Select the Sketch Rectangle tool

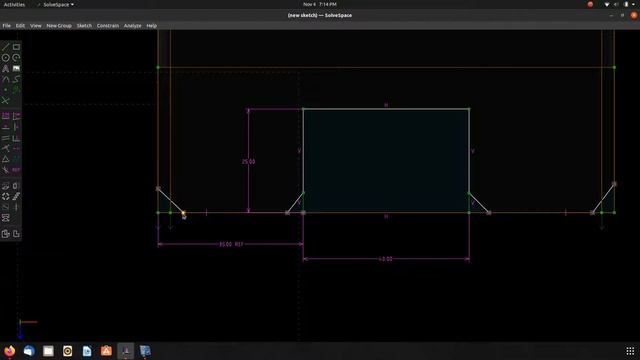[16, 47]
